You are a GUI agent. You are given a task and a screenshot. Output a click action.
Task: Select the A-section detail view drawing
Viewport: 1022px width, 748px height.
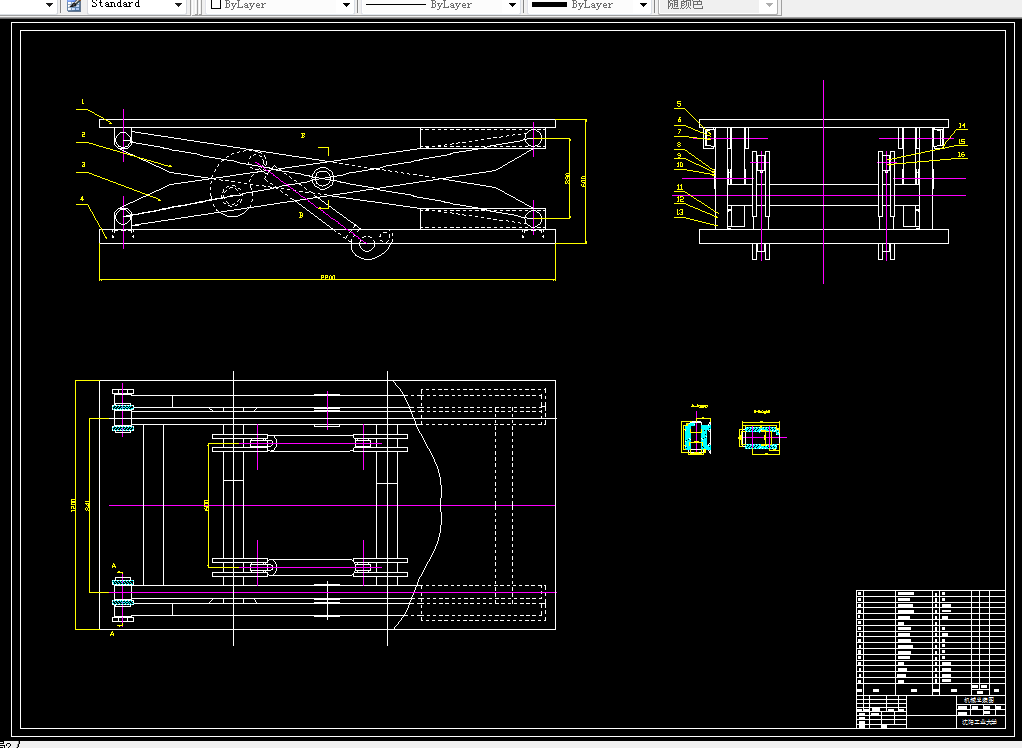696,435
